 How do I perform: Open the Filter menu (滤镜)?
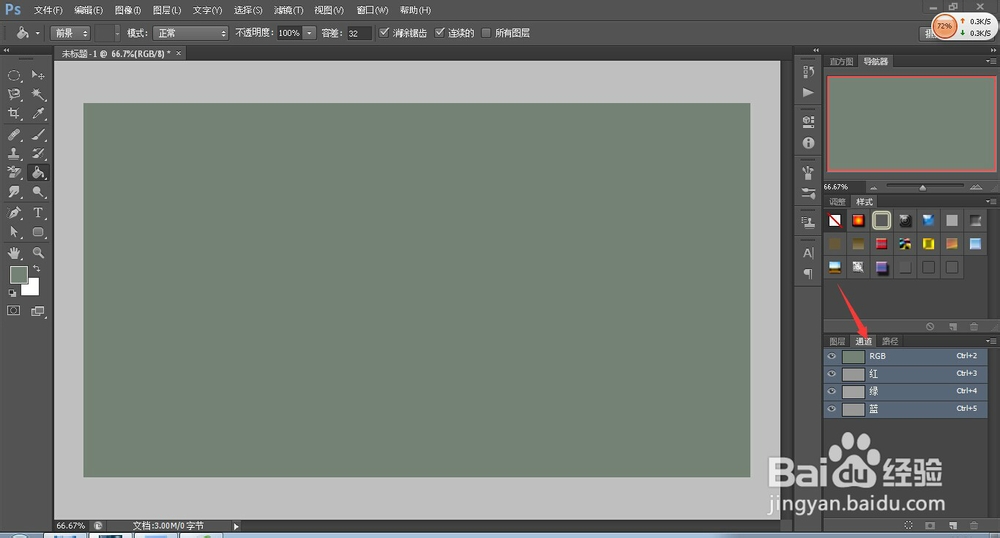point(288,10)
